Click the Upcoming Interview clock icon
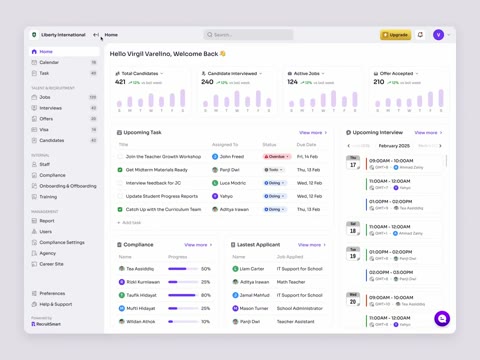 tap(348, 132)
